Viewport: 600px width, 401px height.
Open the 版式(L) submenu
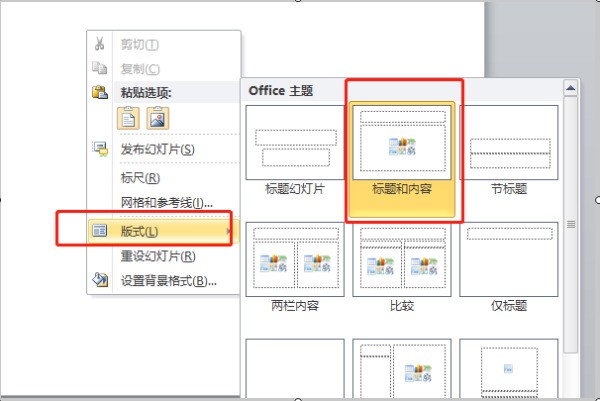(x=164, y=231)
